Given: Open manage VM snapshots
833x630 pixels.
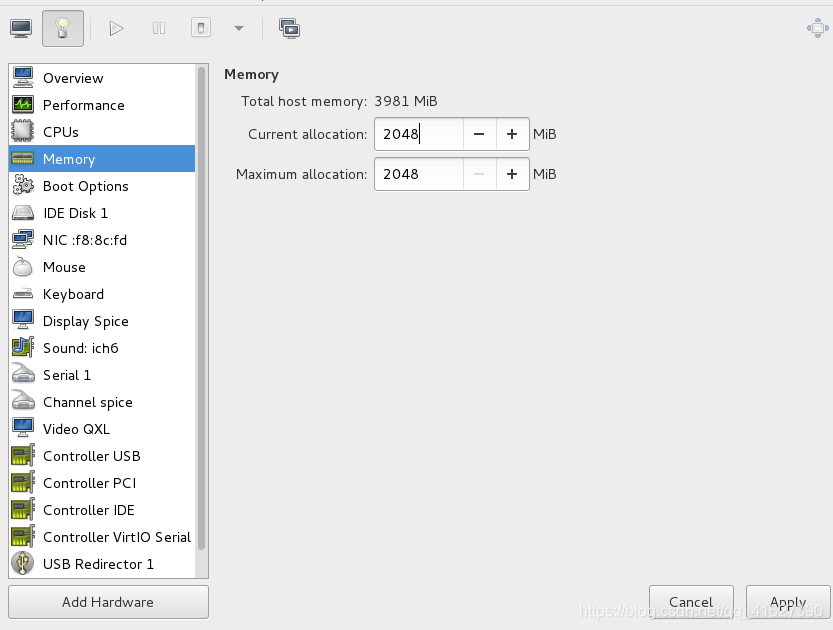Looking at the screenshot, I should [x=290, y=28].
